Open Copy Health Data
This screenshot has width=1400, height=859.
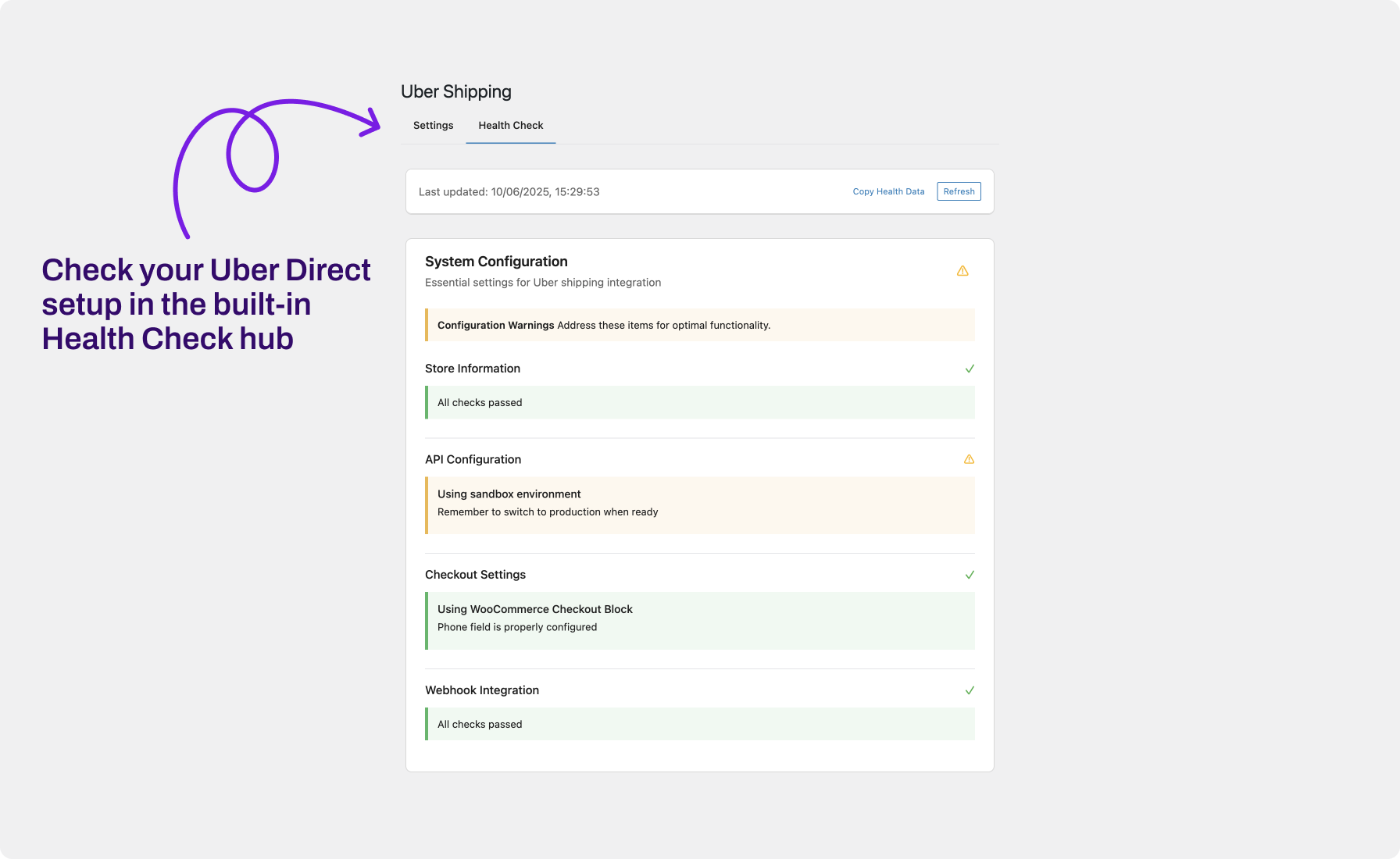coord(888,191)
